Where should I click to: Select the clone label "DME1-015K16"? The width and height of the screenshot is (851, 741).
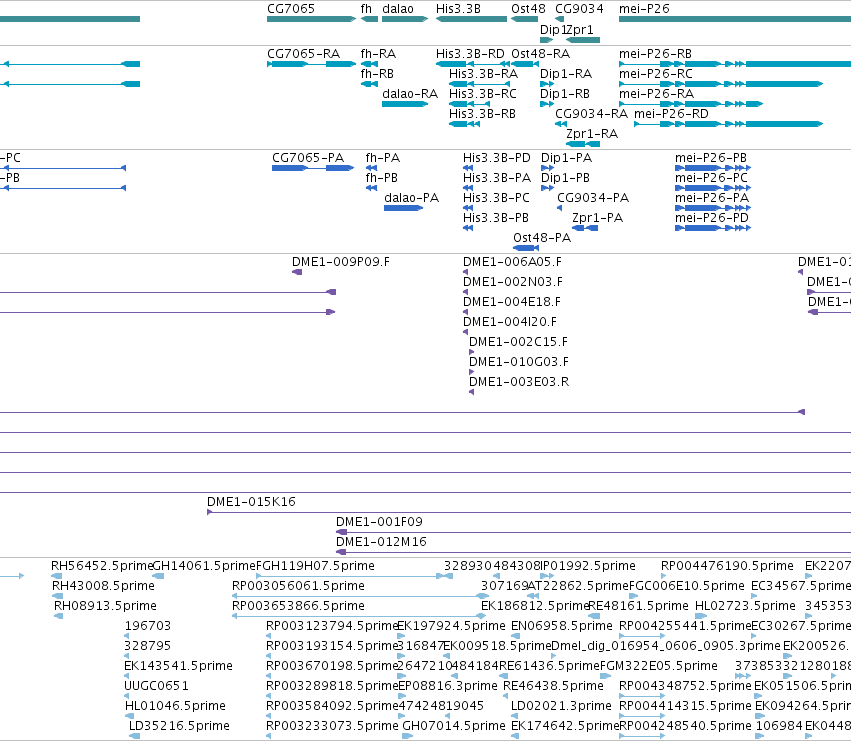click(251, 502)
